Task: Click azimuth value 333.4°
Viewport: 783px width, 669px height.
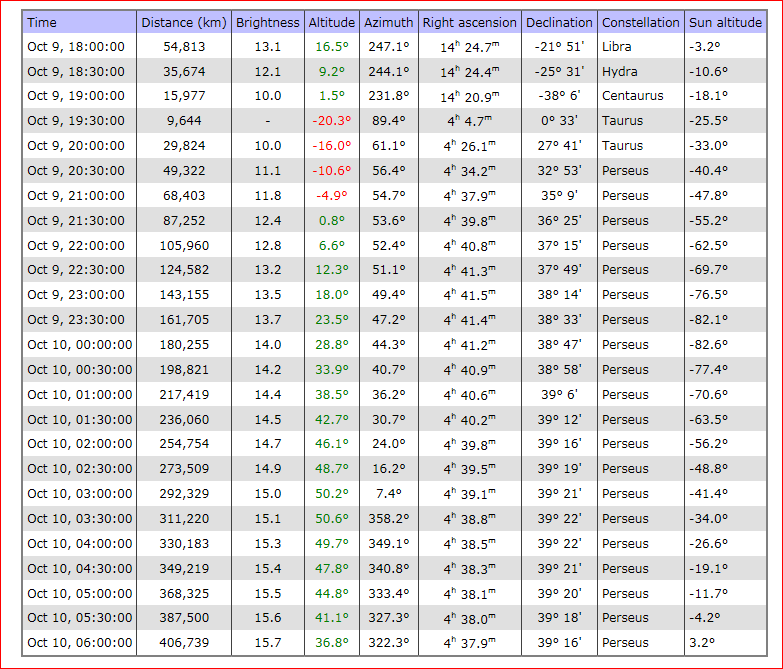Action: [389, 593]
